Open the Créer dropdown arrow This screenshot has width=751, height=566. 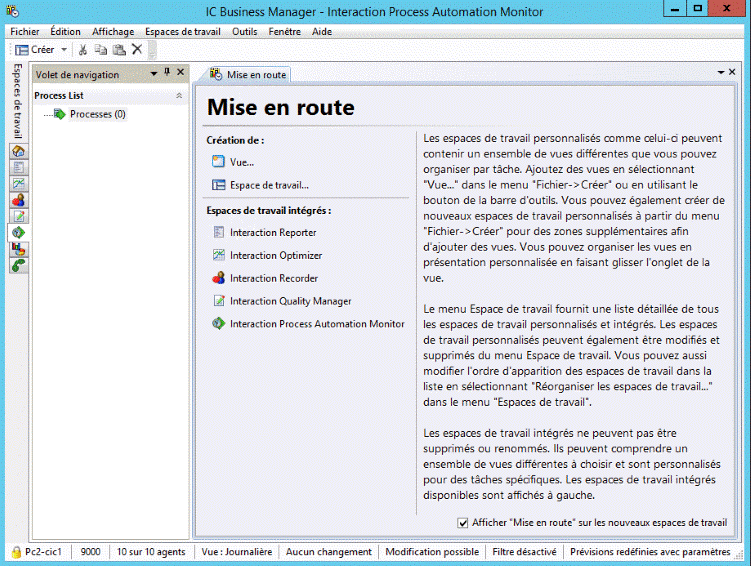tap(64, 49)
